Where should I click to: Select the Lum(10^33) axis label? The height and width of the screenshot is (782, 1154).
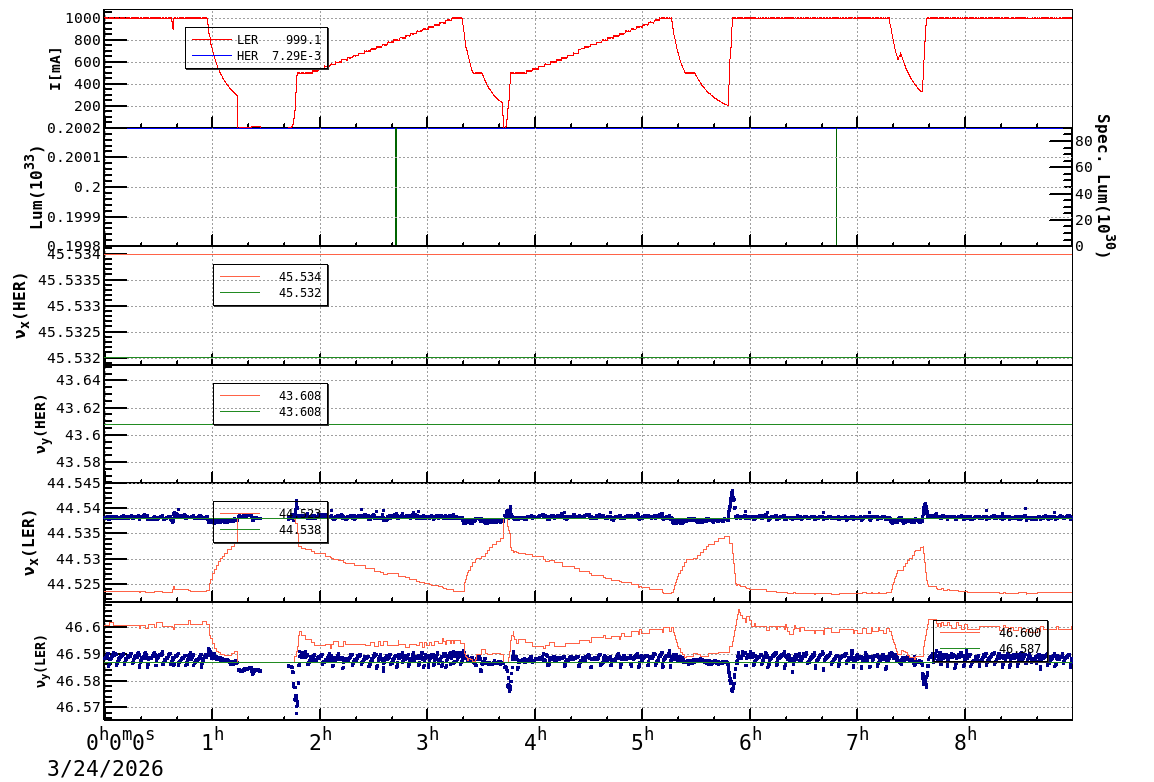[x=35, y=188]
